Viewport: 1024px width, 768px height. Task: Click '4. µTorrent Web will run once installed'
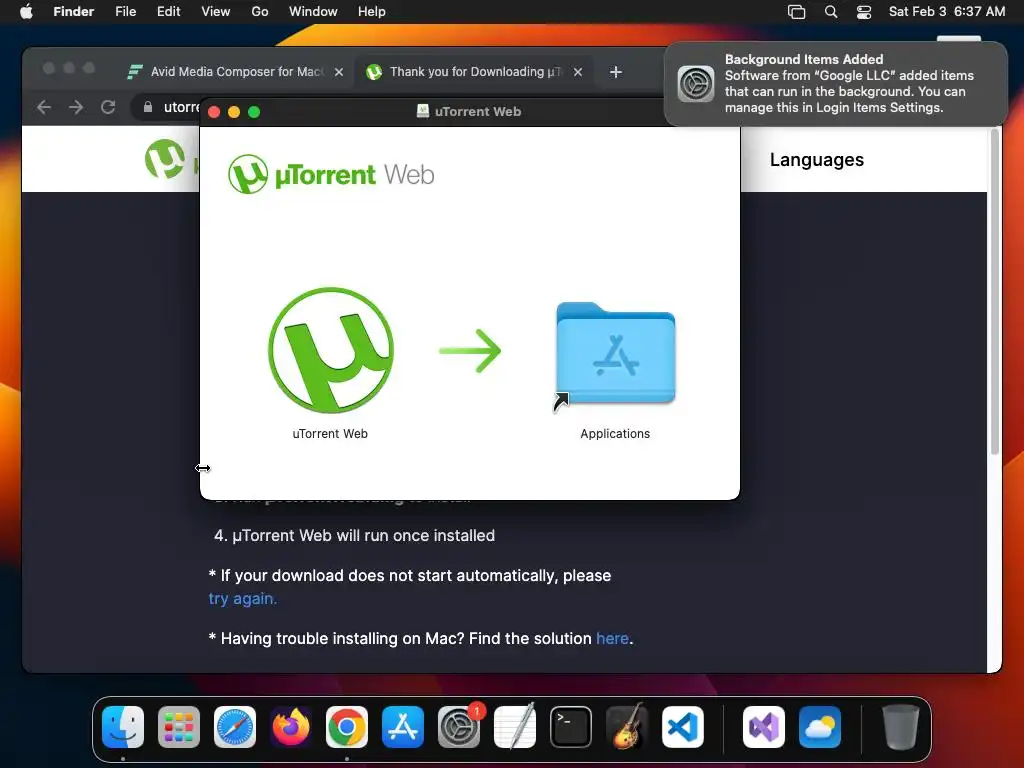point(355,536)
